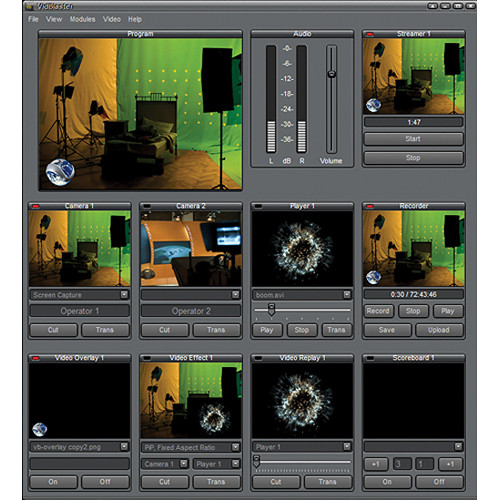Open the File menu
Image resolution: width=500 pixels, height=500 pixels.
coord(33,19)
